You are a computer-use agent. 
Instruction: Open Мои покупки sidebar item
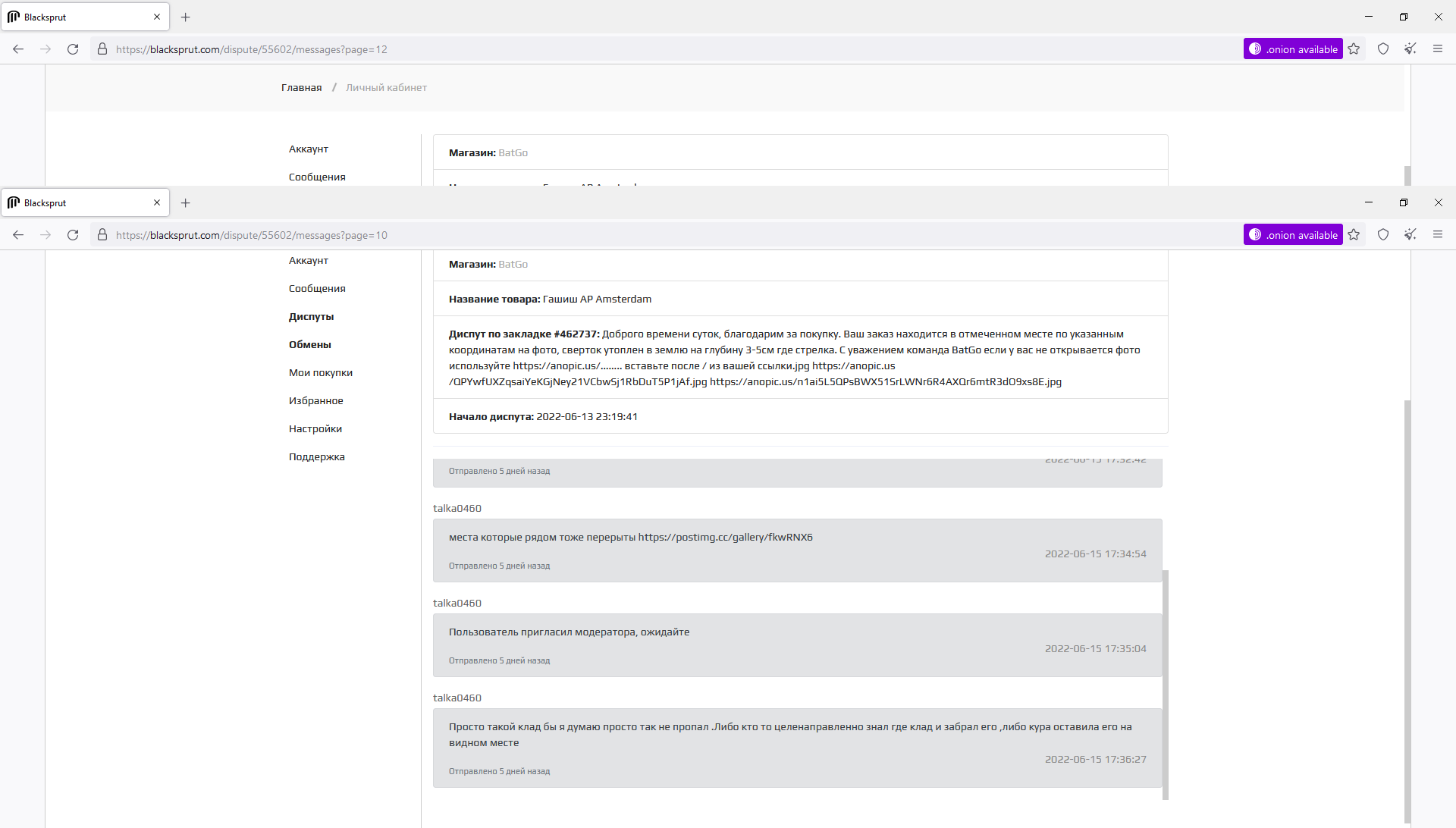(x=320, y=372)
